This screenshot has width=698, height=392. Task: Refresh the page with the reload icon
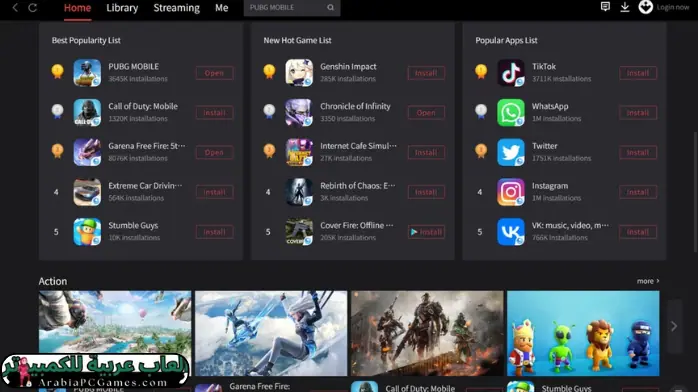pyautogui.click(x=32, y=8)
